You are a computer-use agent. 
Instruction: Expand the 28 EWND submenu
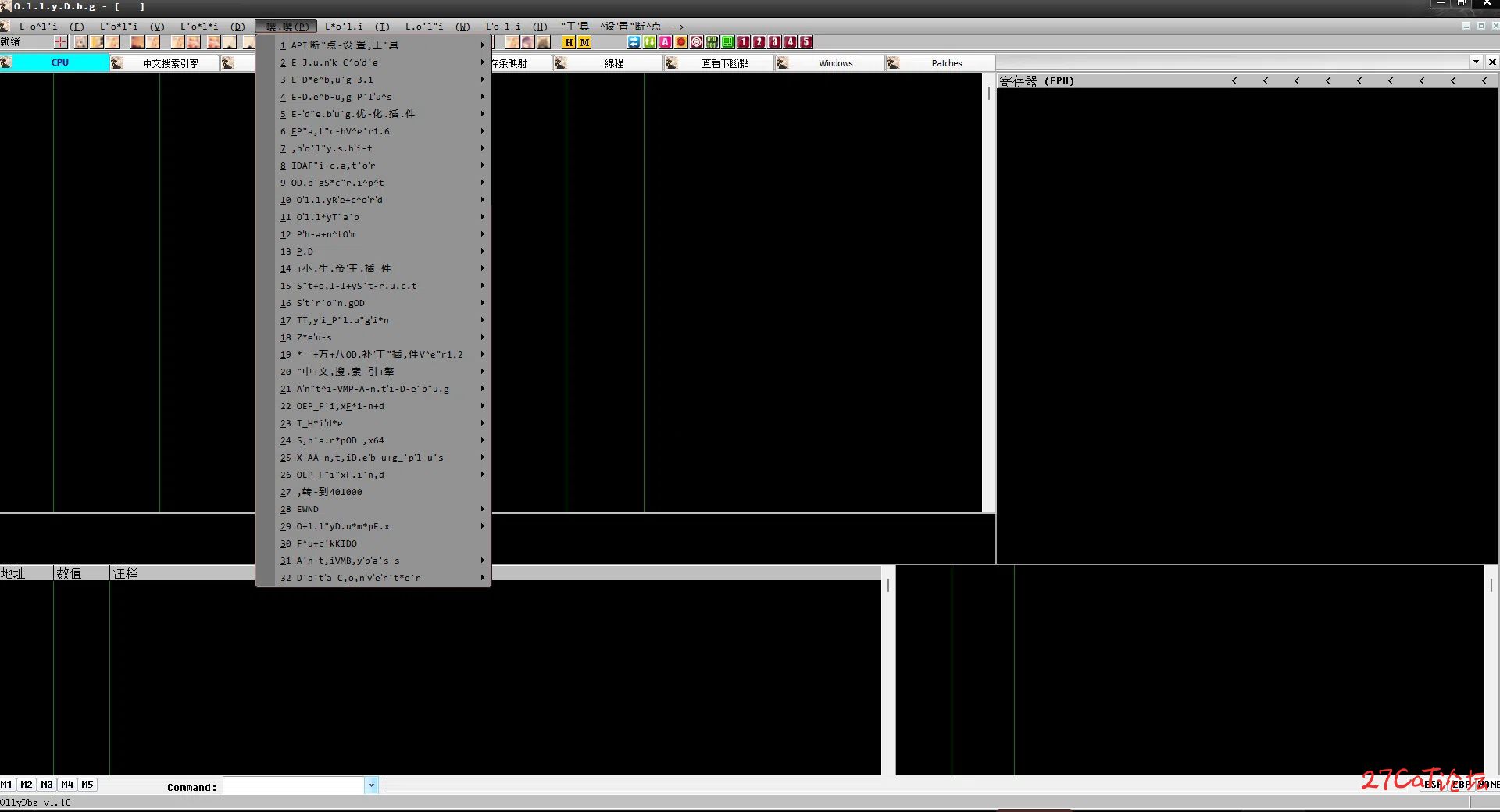pyautogui.click(x=373, y=509)
